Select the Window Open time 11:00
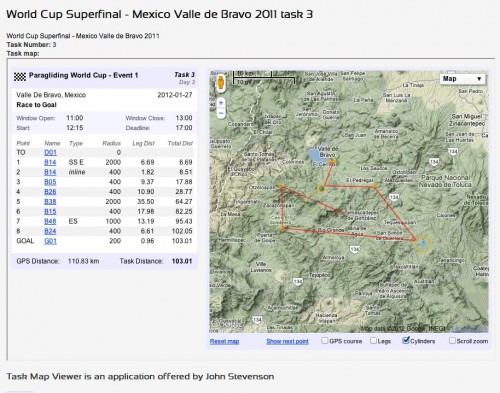500x393 pixels. 75,118
